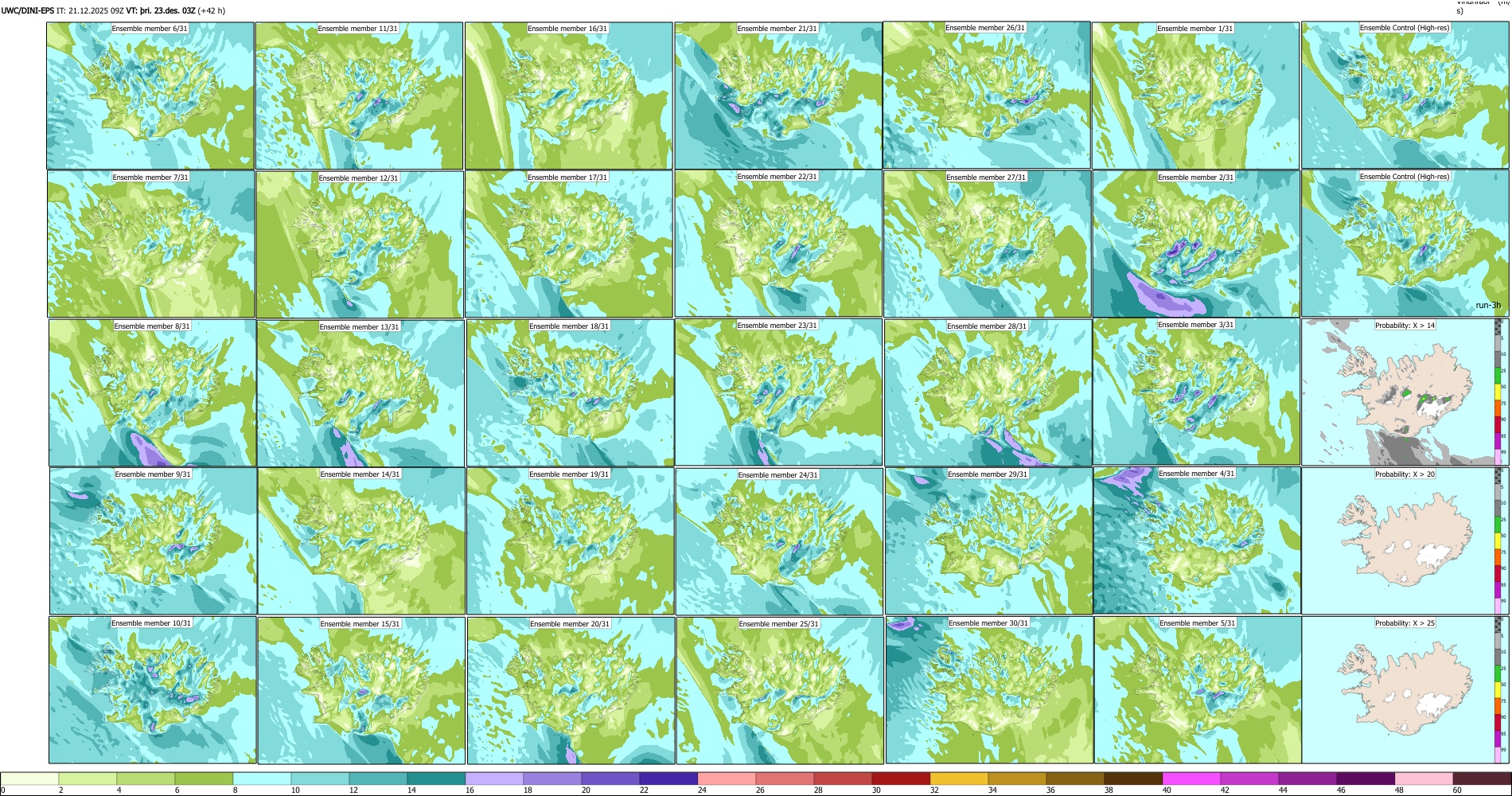1512x796 pixels.
Task: Select the Ensemble member 17/31 map panel
Action: (569, 244)
